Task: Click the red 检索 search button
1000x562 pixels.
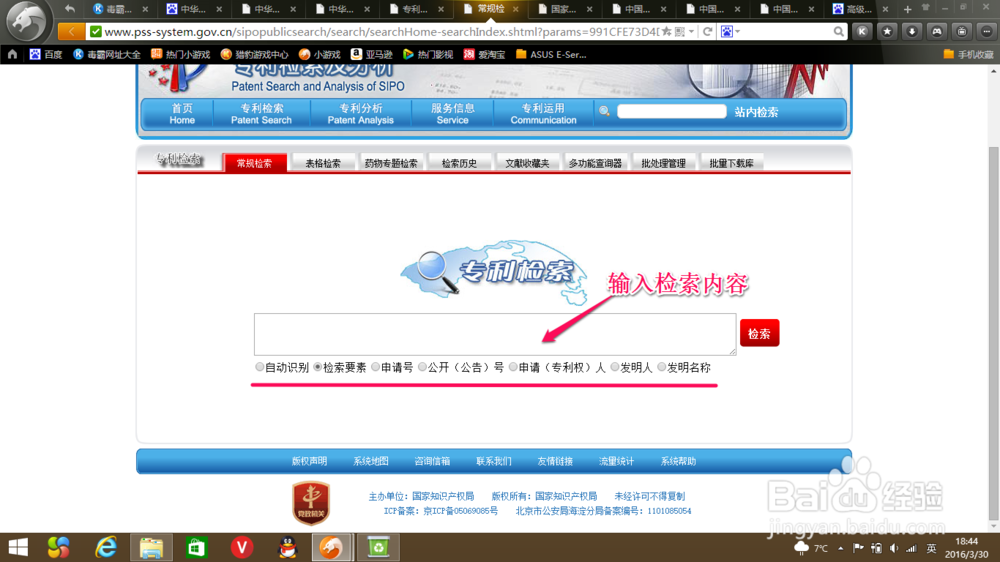Action: 759,333
